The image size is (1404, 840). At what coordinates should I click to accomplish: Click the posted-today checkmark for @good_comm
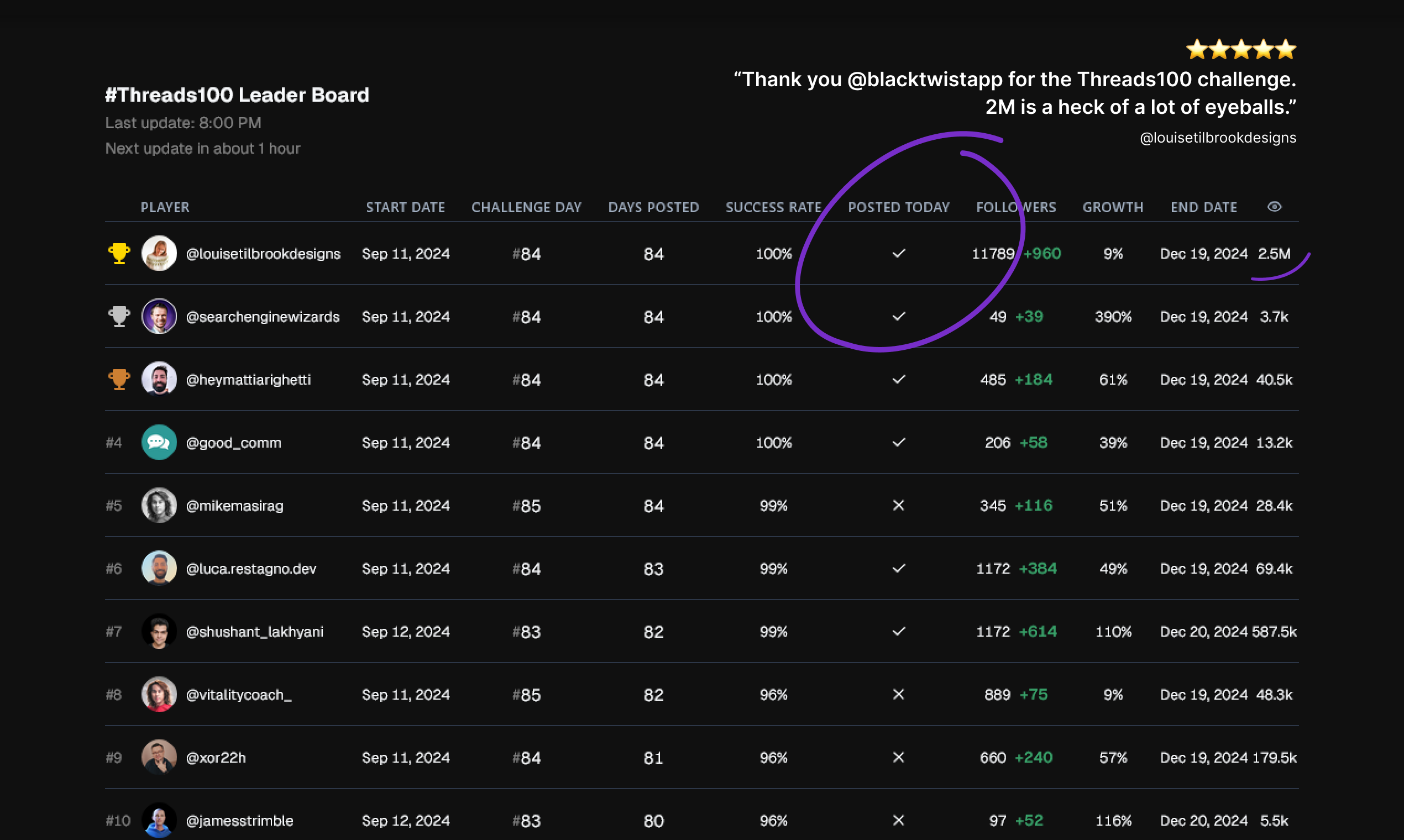(899, 442)
